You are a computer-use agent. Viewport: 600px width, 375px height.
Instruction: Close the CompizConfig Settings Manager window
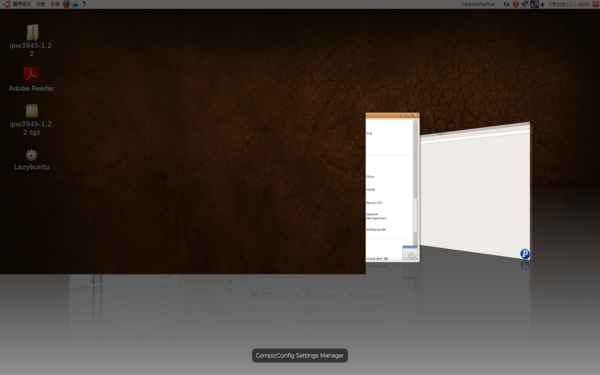click(416, 115)
